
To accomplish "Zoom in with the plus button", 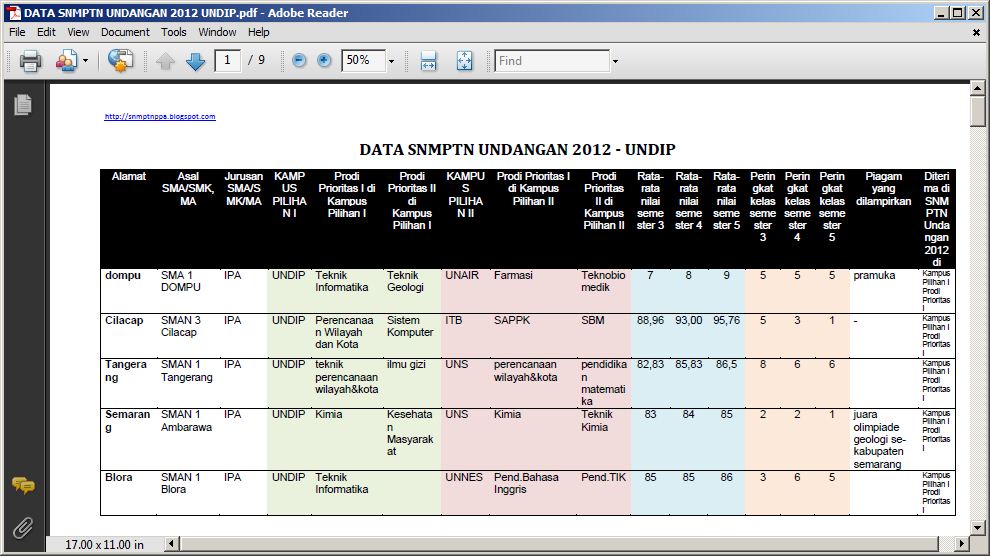I will coord(324,61).
